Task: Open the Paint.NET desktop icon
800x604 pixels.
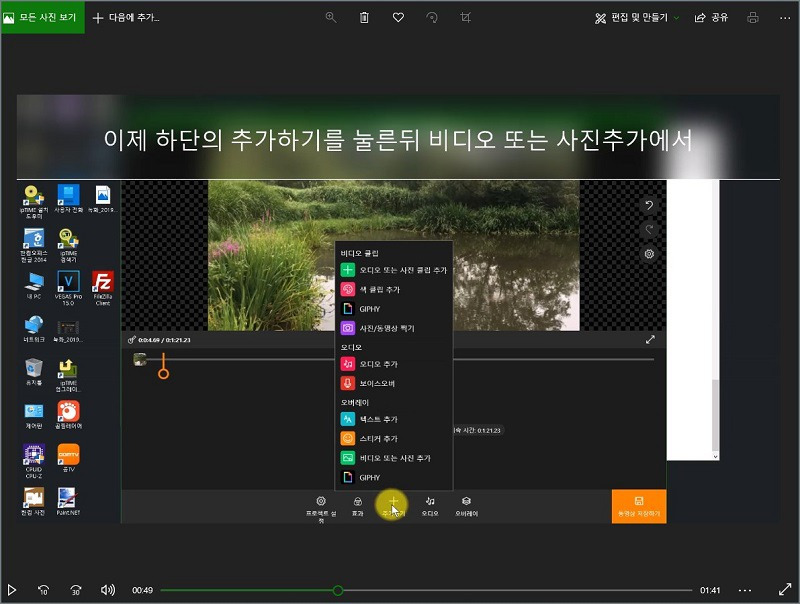Action: coord(68,501)
